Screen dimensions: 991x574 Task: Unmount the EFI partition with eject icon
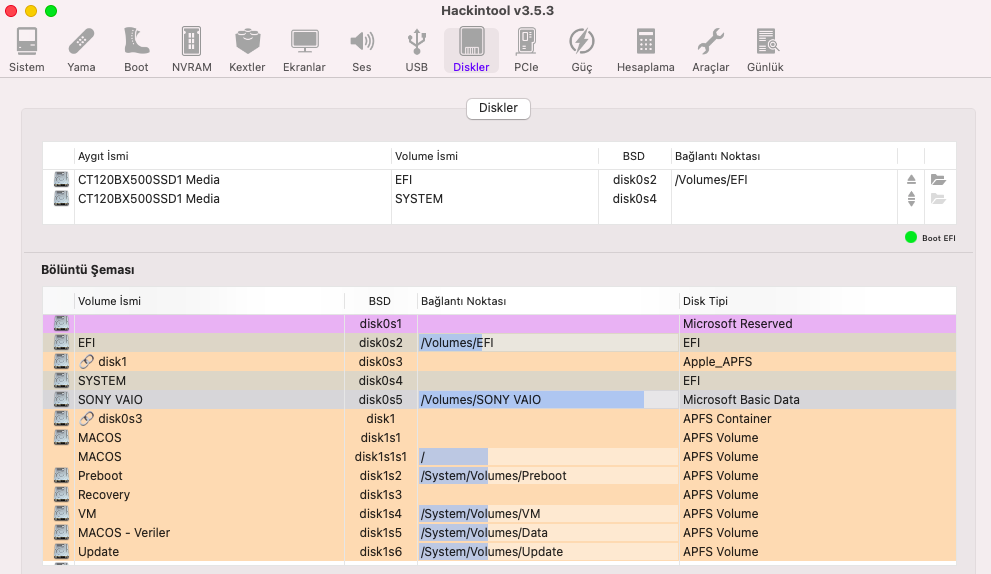click(911, 180)
